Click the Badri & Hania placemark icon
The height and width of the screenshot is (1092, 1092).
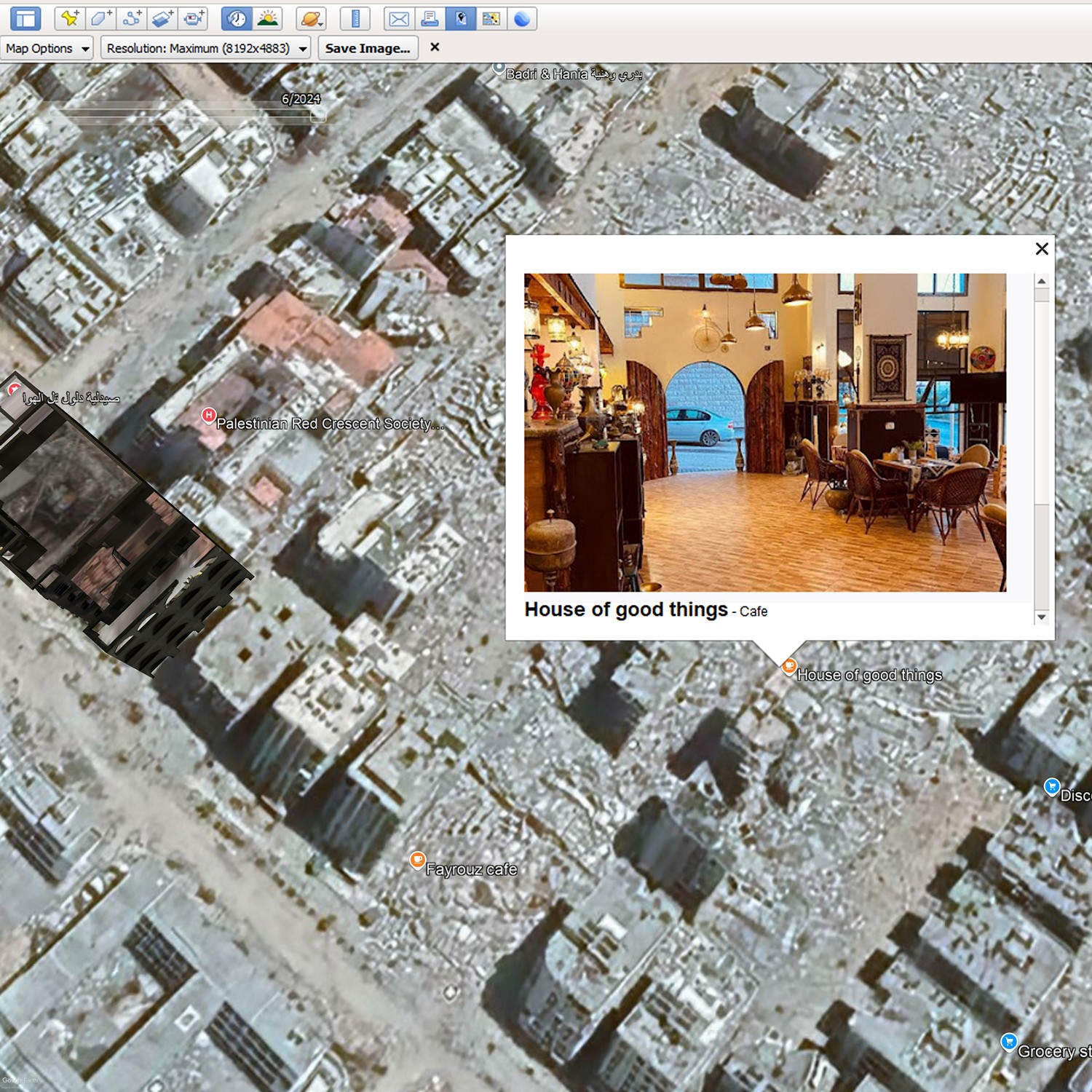(x=499, y=68)
